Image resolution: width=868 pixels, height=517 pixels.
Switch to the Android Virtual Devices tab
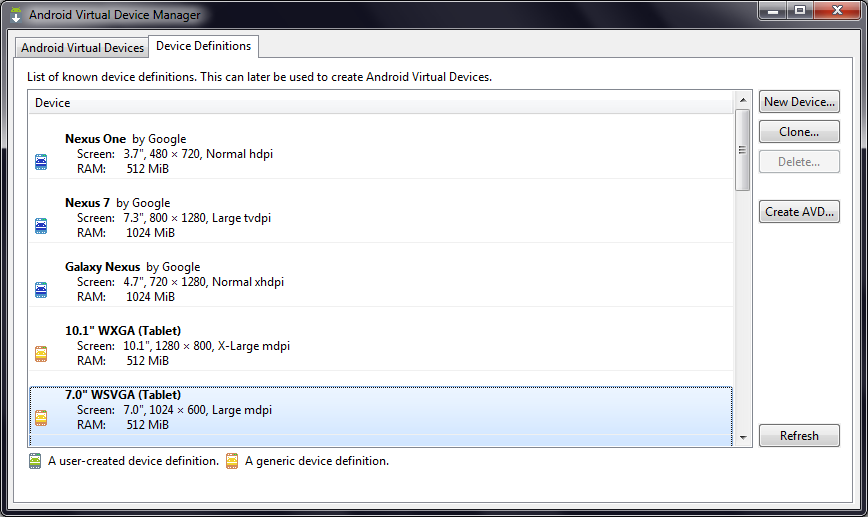tap(82, 48)
